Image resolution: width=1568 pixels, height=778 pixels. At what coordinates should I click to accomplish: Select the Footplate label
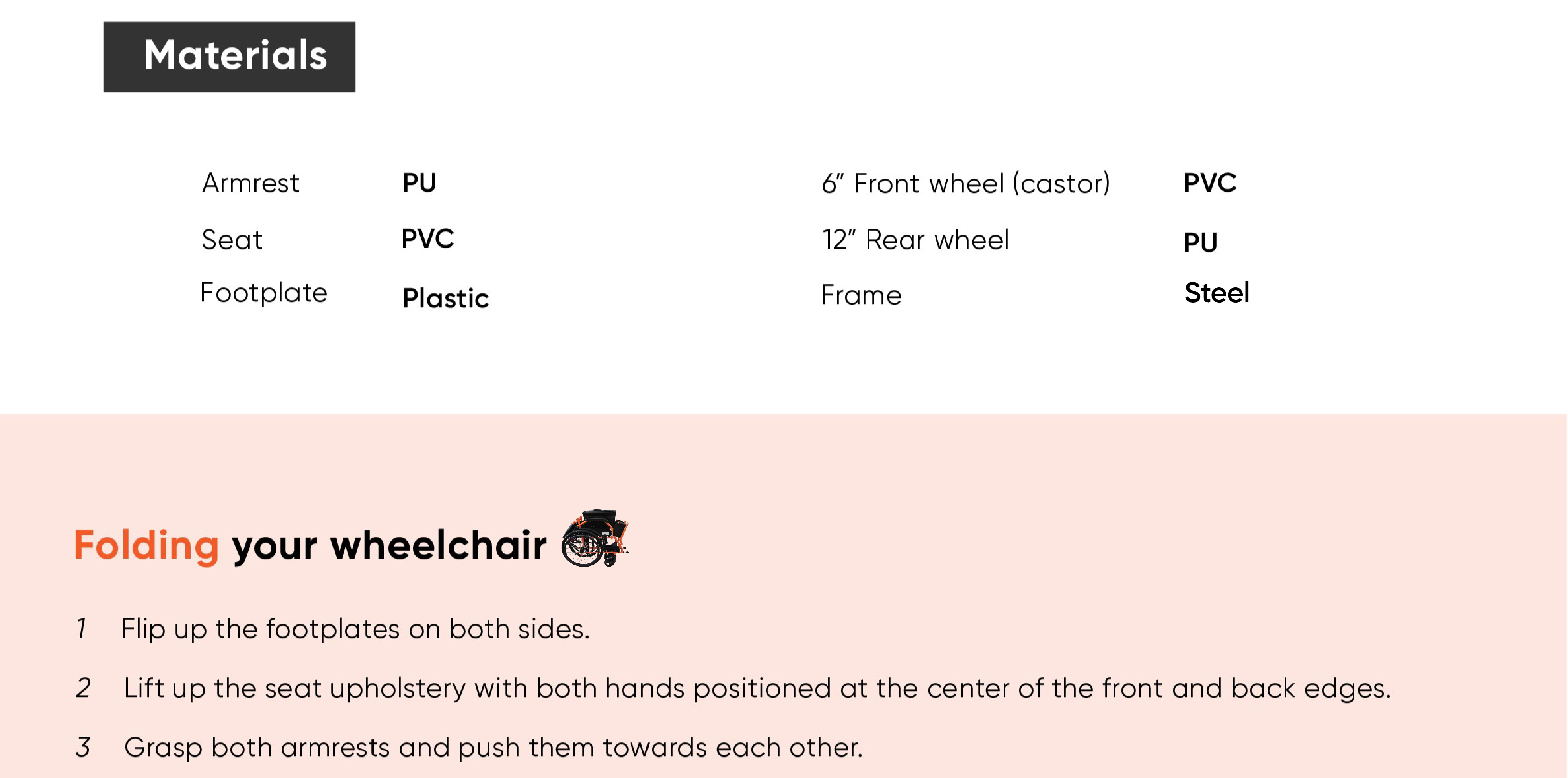(x=264, y=293)
